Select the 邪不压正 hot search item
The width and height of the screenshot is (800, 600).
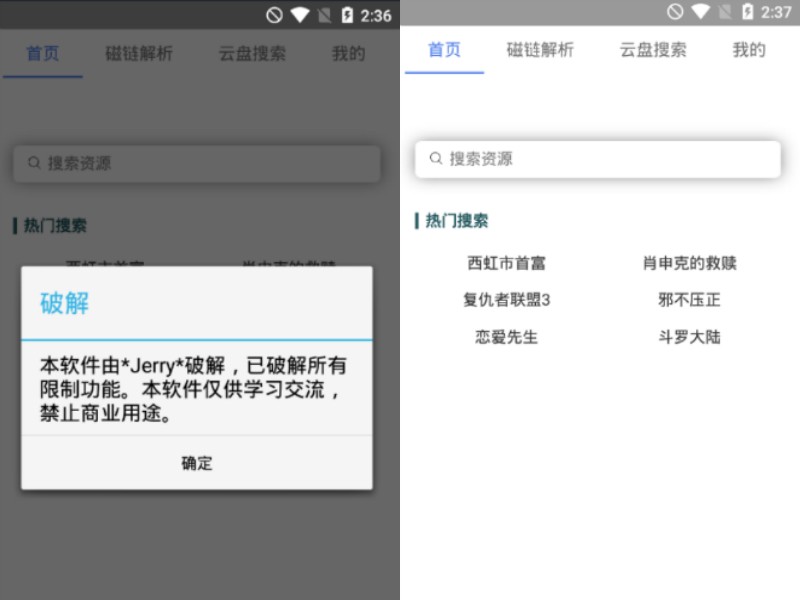tap(689, 300)
